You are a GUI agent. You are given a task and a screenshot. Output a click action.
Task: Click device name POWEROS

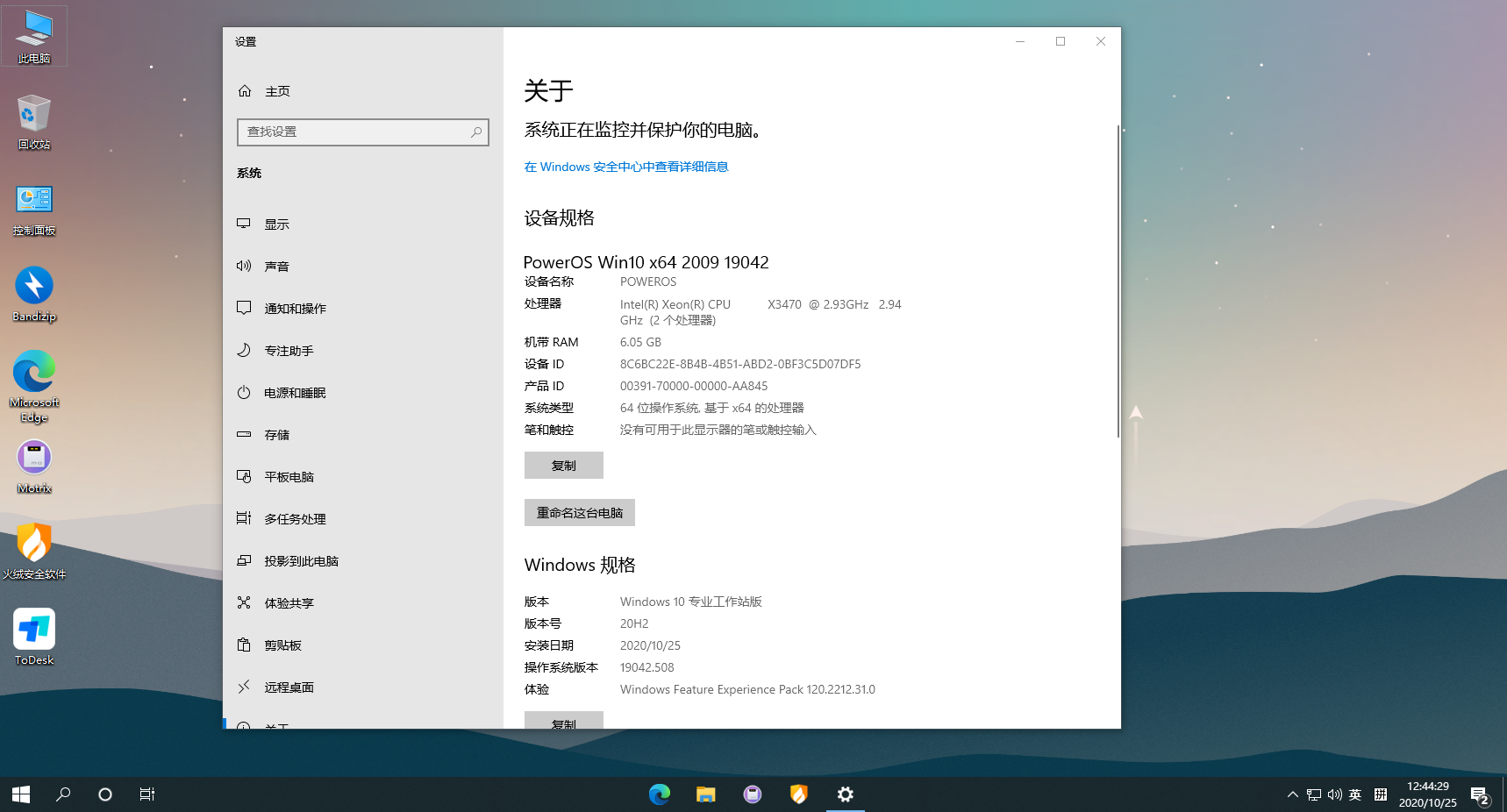click(648, 281)
